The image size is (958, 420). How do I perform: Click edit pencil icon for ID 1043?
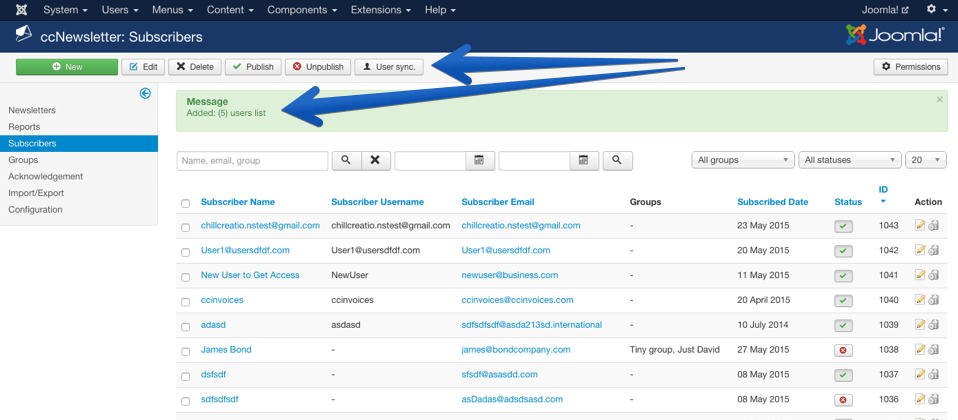[x=920, y=226]
